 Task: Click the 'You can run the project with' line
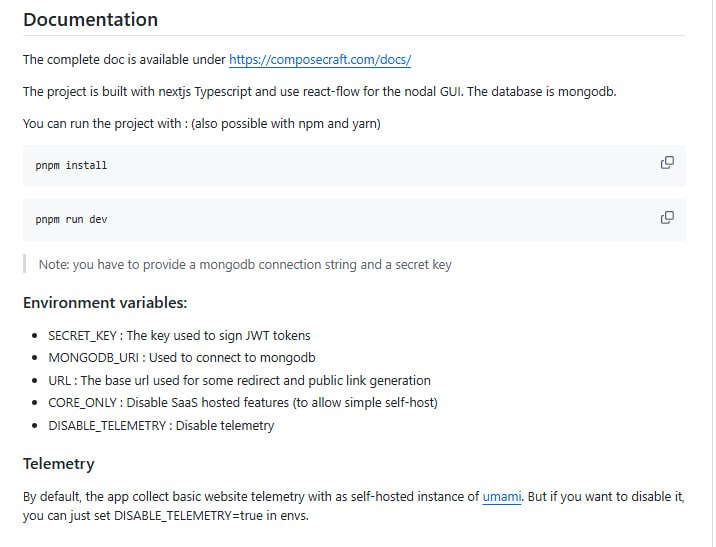[202, 124]
